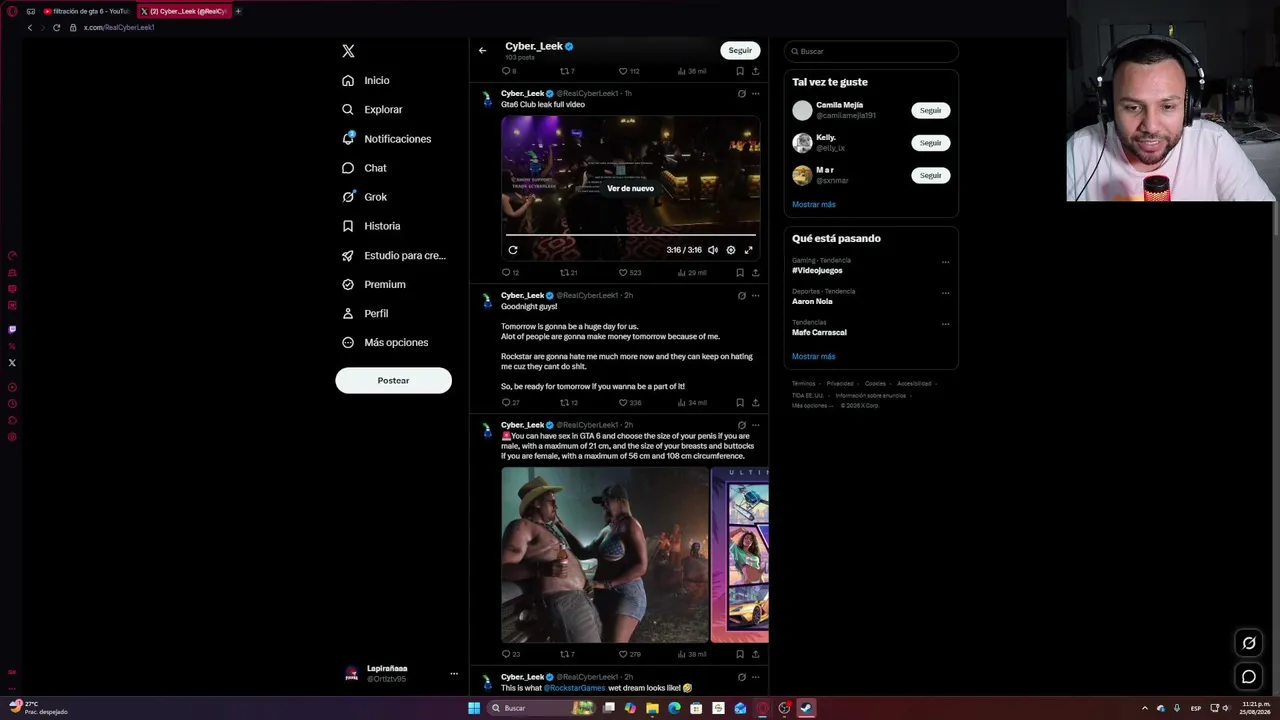The height and width of the screenshot is (720, 1280).
Task: Open Chat in the X sidebar
Action: coord(364,168)
